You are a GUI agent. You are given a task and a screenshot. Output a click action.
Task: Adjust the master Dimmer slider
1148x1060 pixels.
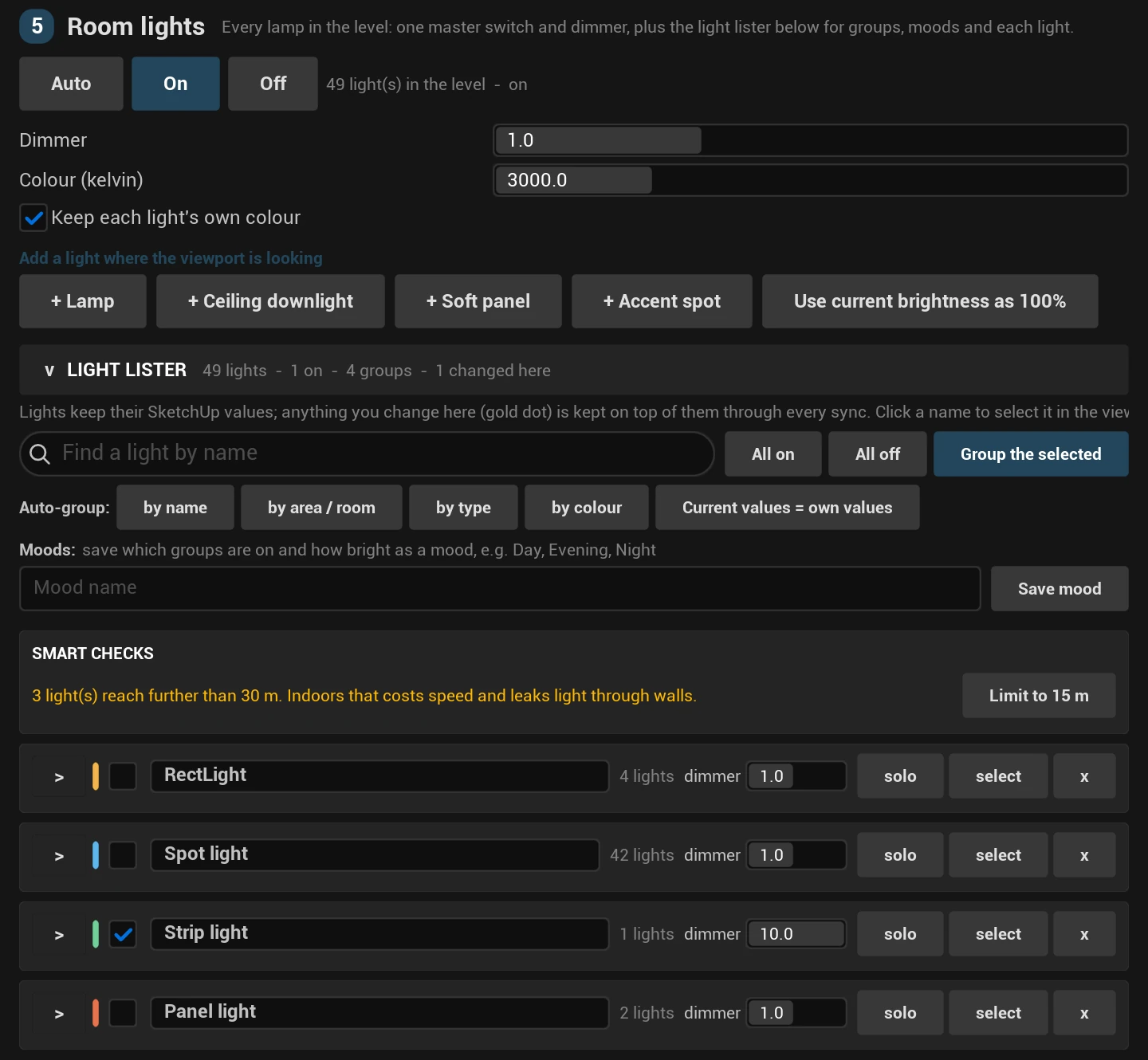pos(811,140)
